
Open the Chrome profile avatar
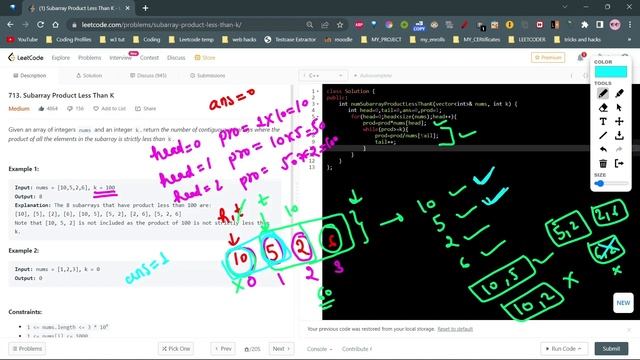coord(615,25)
